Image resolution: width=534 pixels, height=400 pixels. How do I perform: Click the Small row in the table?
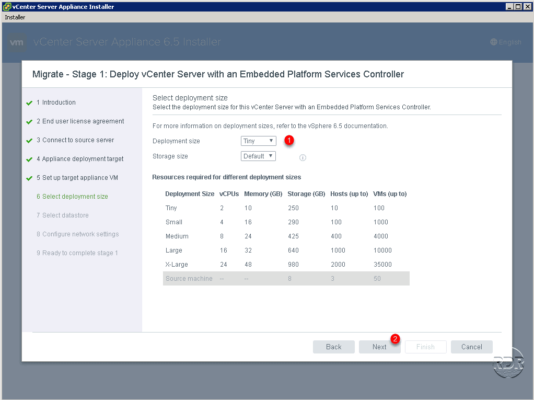point(286,222)
